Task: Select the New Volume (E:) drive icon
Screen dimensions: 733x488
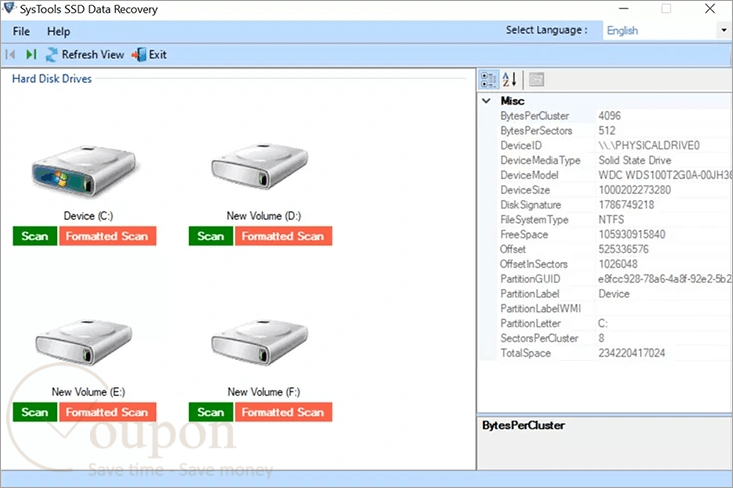Action: [x=84, y=342]
